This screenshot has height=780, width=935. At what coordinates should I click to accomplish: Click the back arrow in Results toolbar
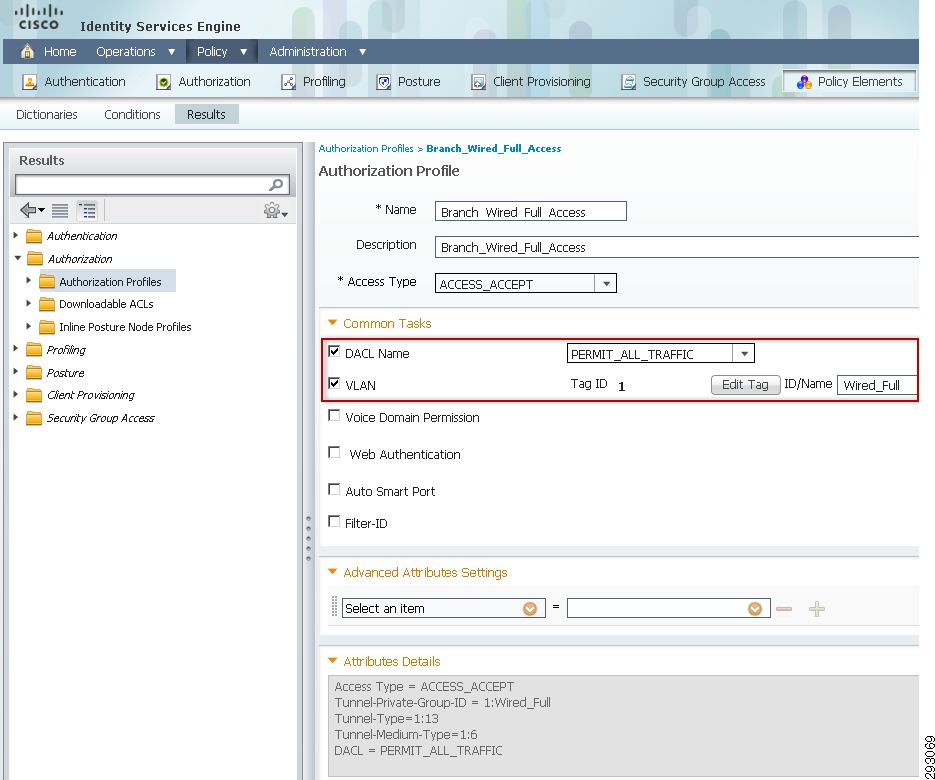(x=32, y=210)
